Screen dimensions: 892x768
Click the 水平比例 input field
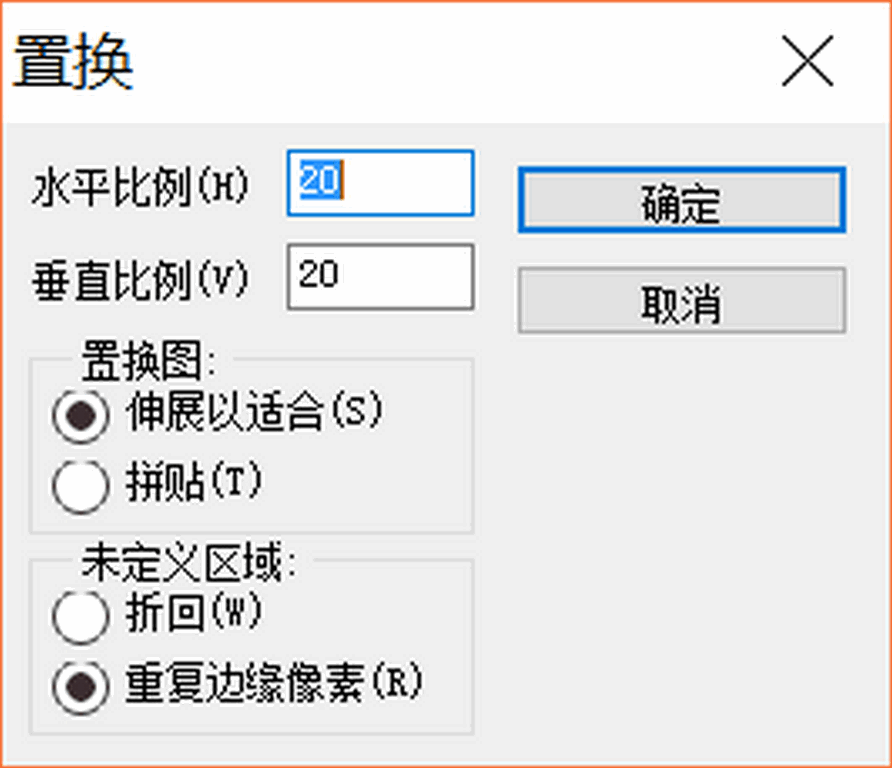tap(380, 183)
